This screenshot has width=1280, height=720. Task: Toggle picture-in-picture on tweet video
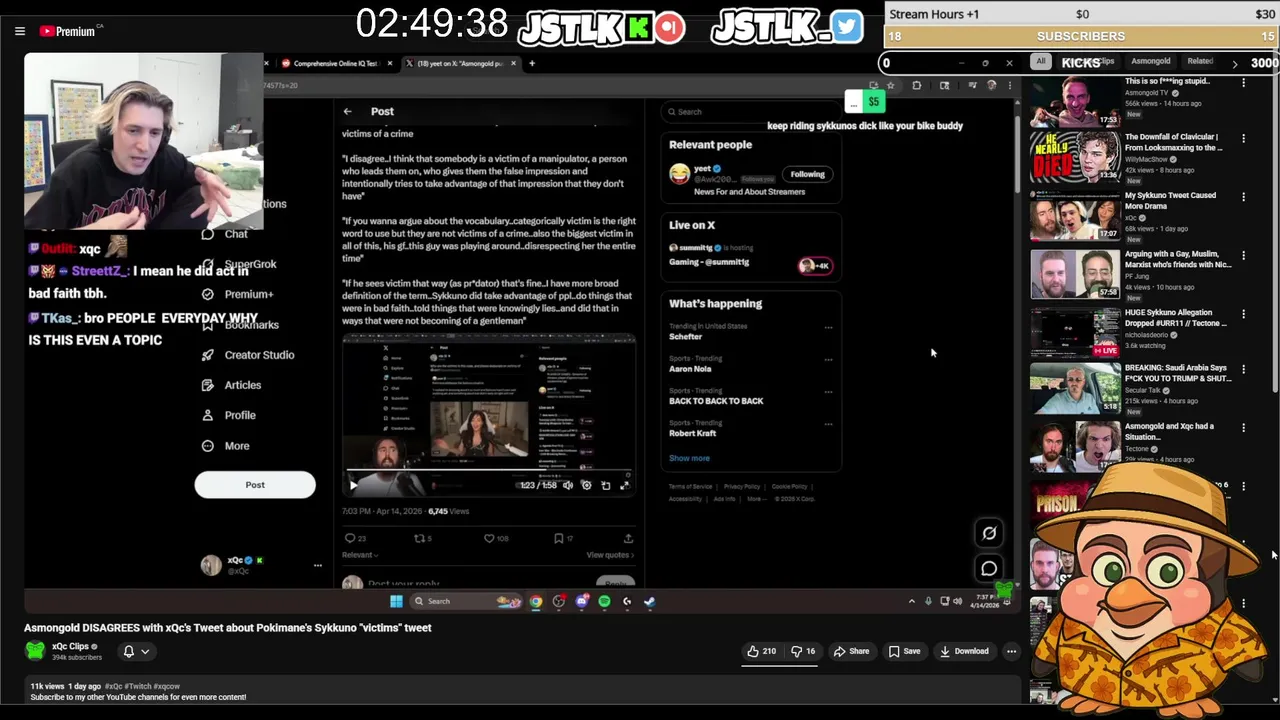(605, 485)
